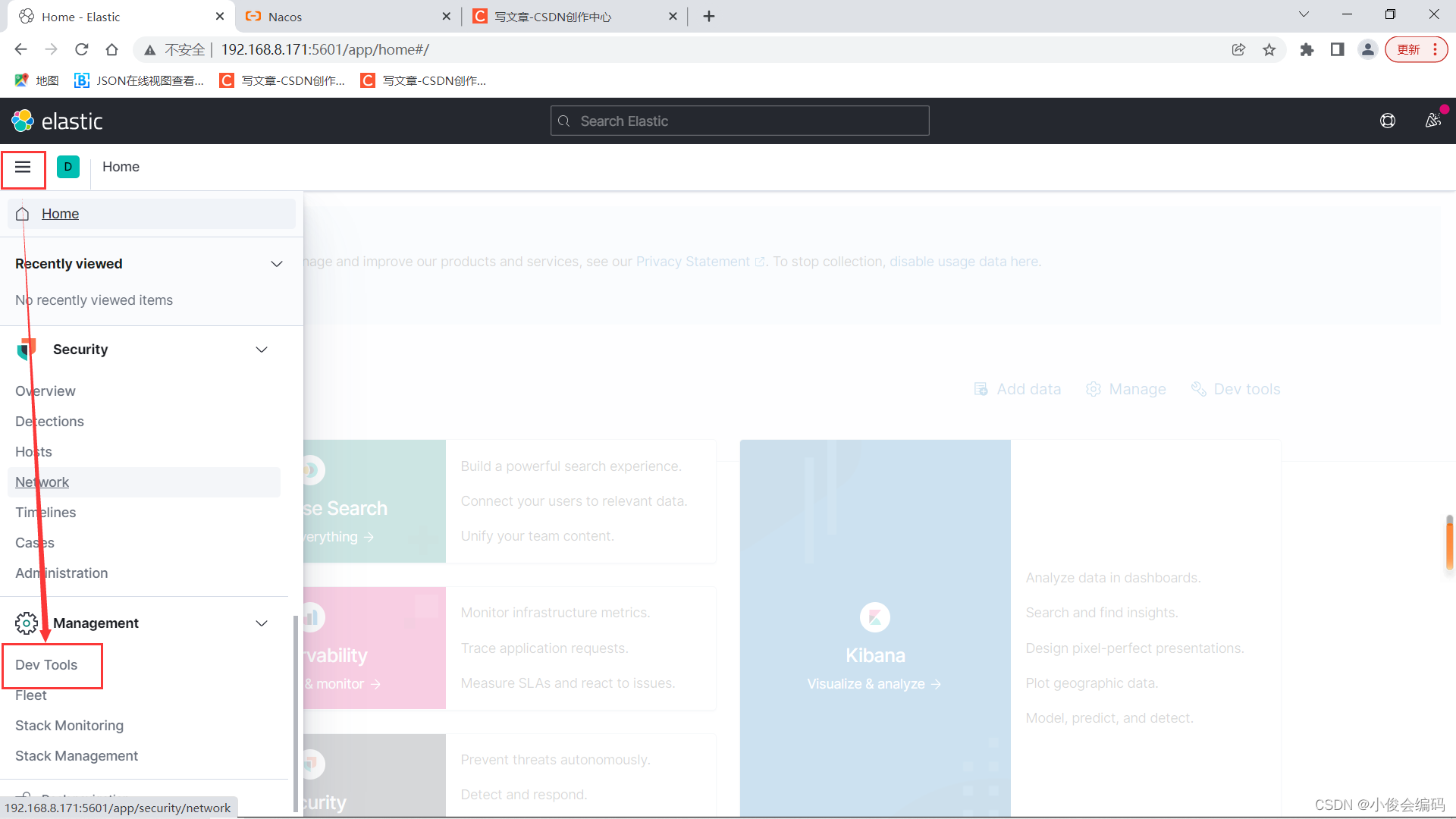The width and height of the screenshot is (1456, 819).
Task: Click the Management gear icon
Action: (27, 623)
